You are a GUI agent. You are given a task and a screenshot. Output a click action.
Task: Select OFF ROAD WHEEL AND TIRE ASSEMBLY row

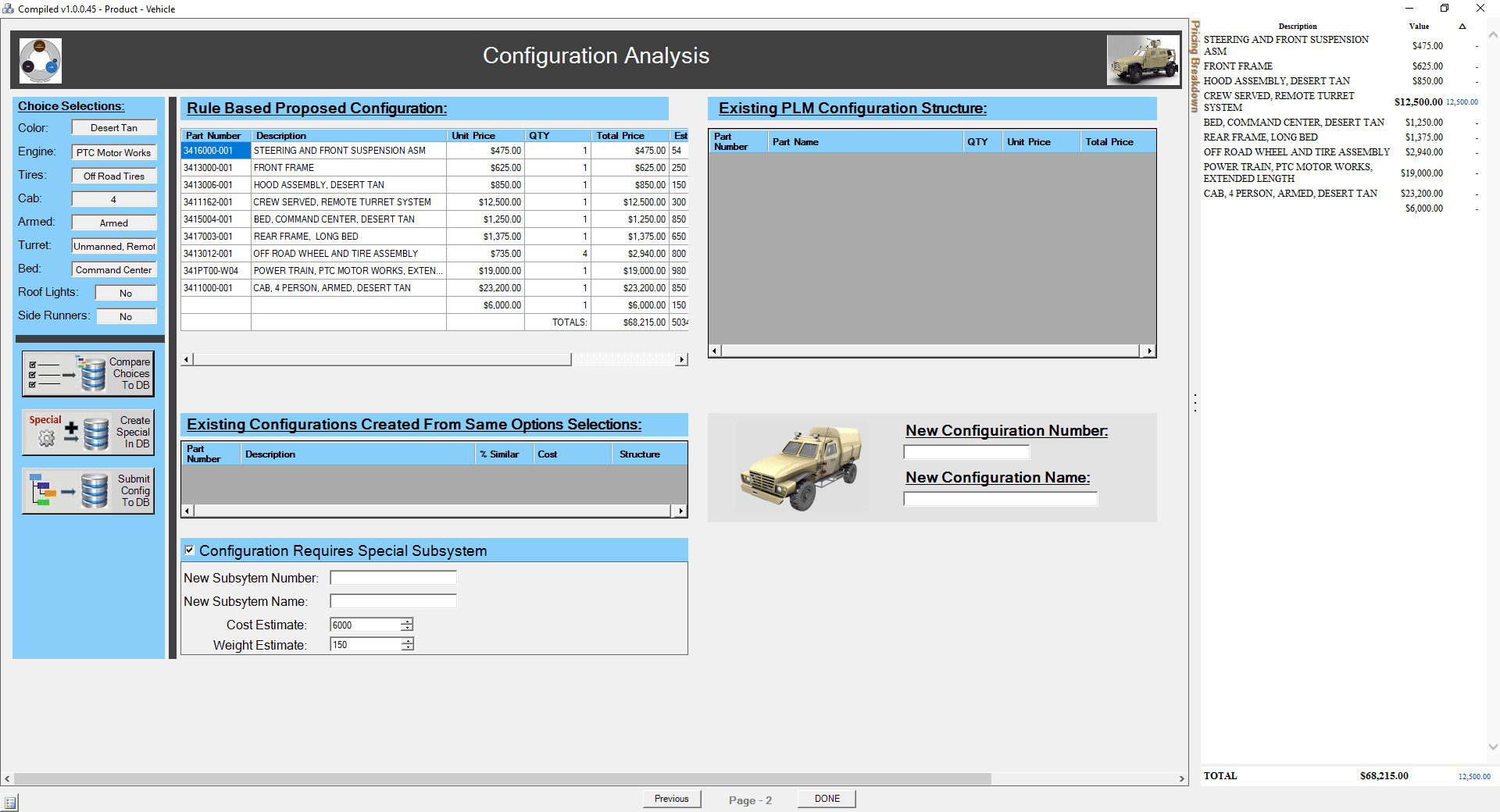[434, 254]
